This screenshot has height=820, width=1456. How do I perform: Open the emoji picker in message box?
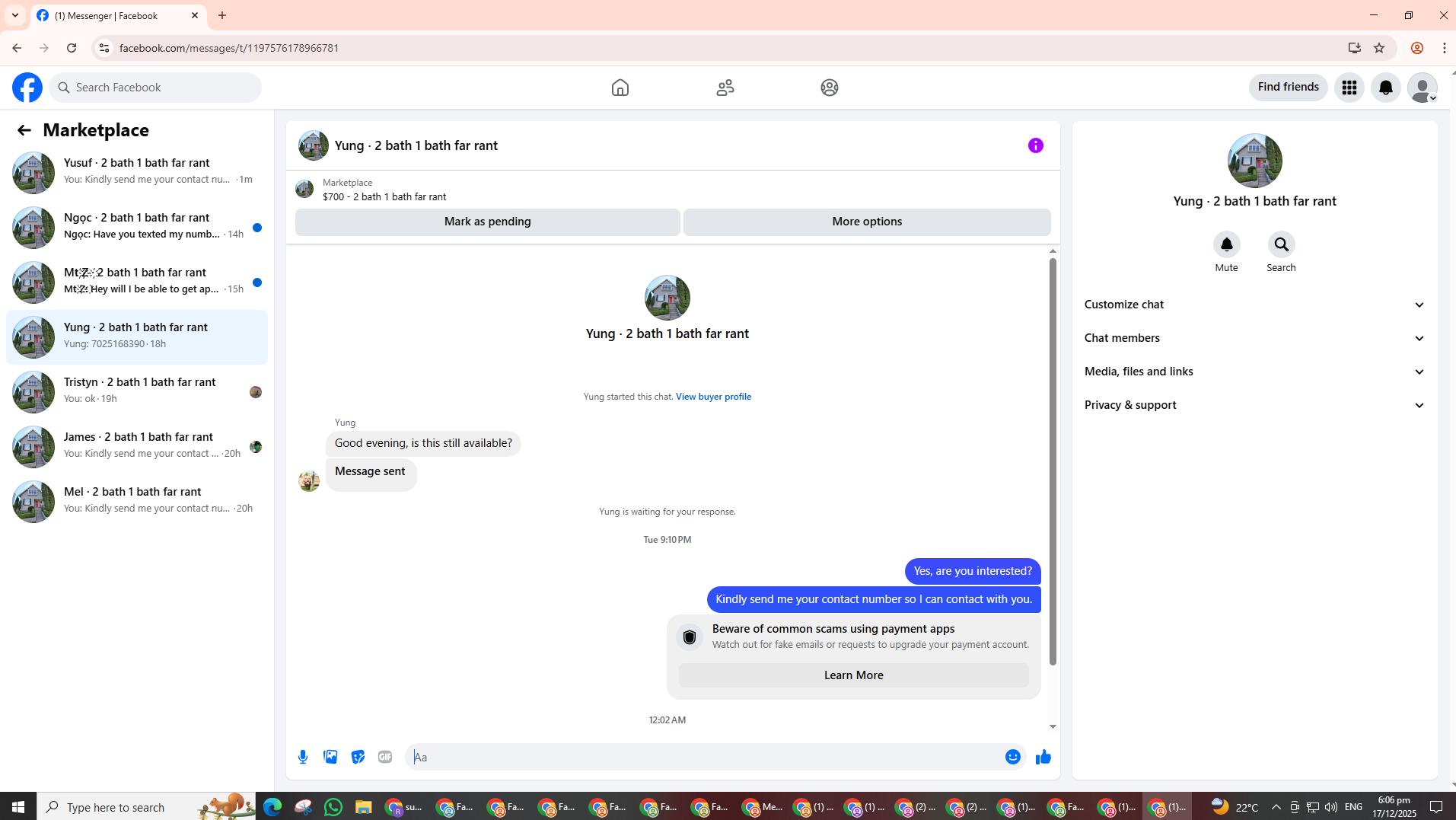coord(1013,757)
